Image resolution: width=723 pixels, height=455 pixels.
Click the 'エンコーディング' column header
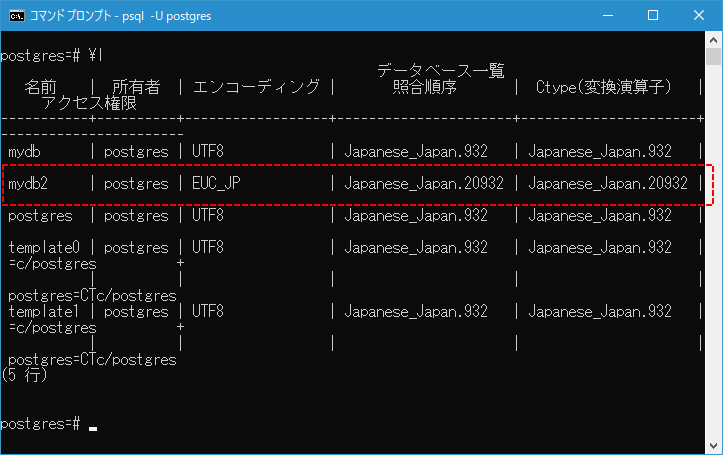pyautogui.click(x=256, y=87)
